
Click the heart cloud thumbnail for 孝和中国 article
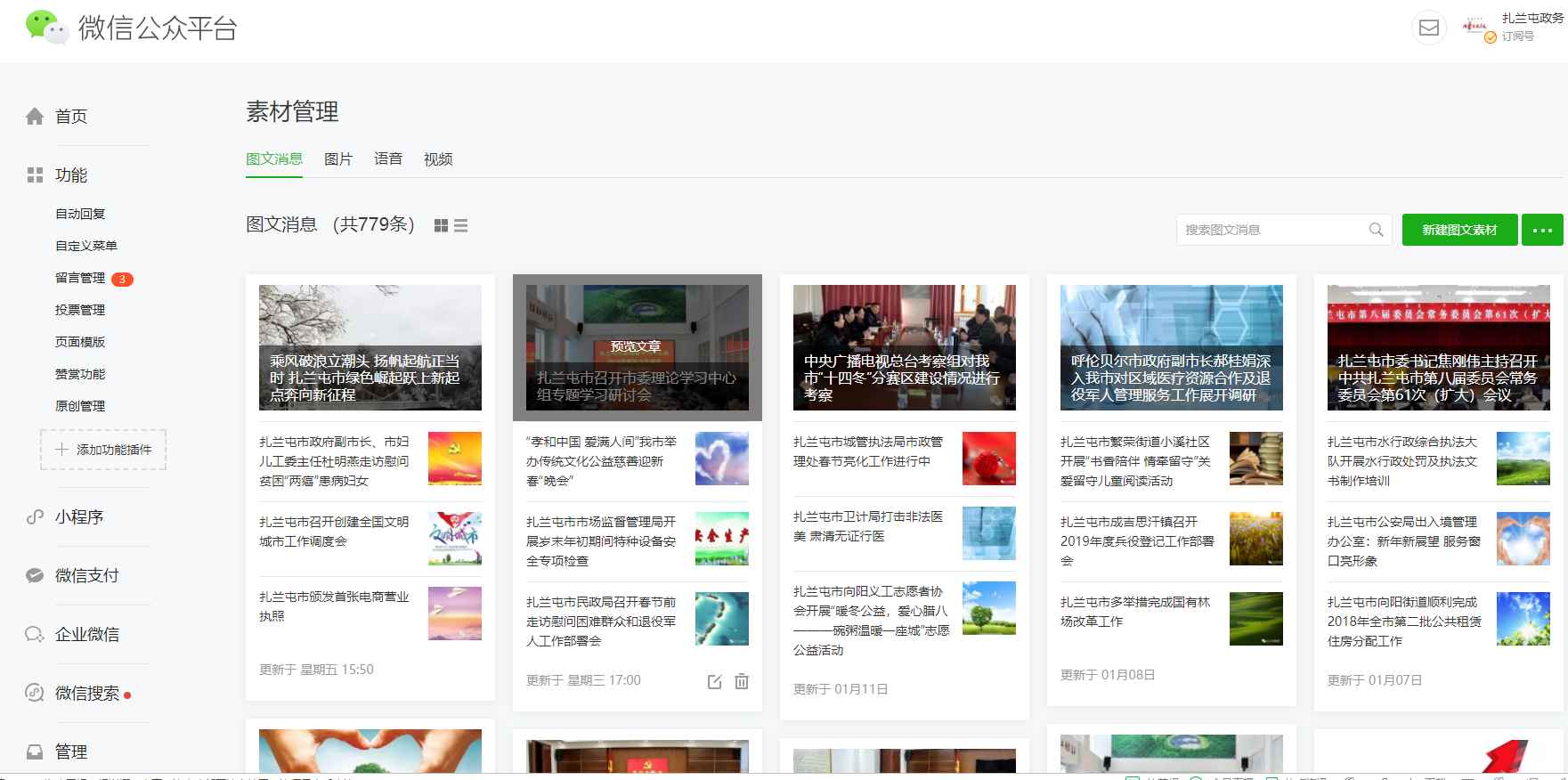pyautogui.click(x=722, y=459)
